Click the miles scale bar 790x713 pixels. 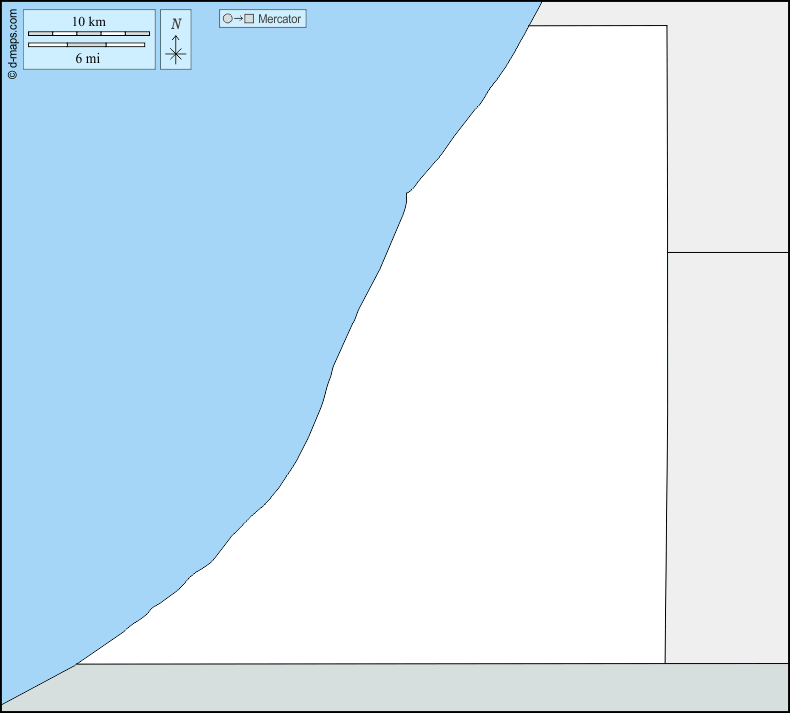[89, 45]
